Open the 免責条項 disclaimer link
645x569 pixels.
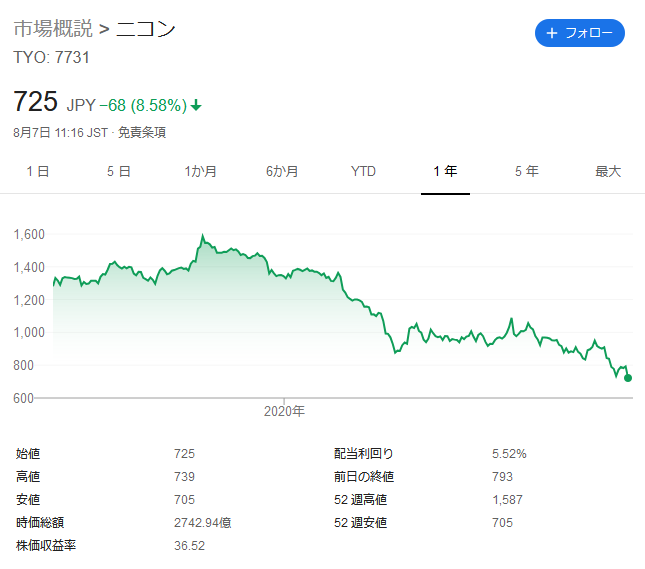click(142, 132)
